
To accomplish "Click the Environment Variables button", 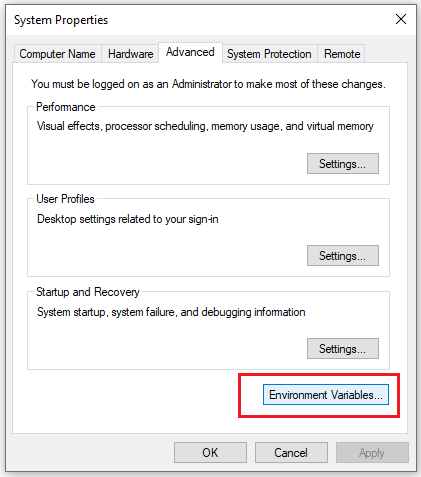I will (326, 395).
